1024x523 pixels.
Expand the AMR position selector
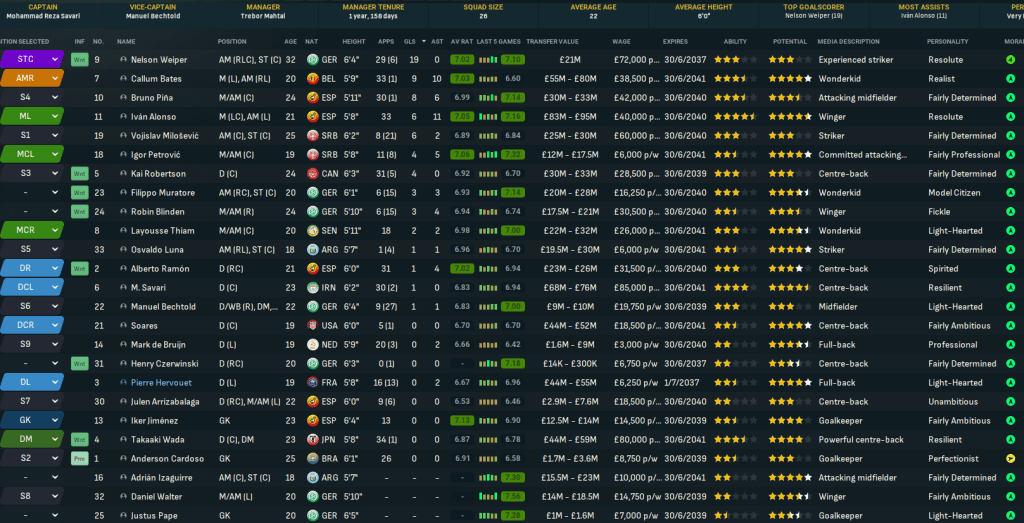54,79
